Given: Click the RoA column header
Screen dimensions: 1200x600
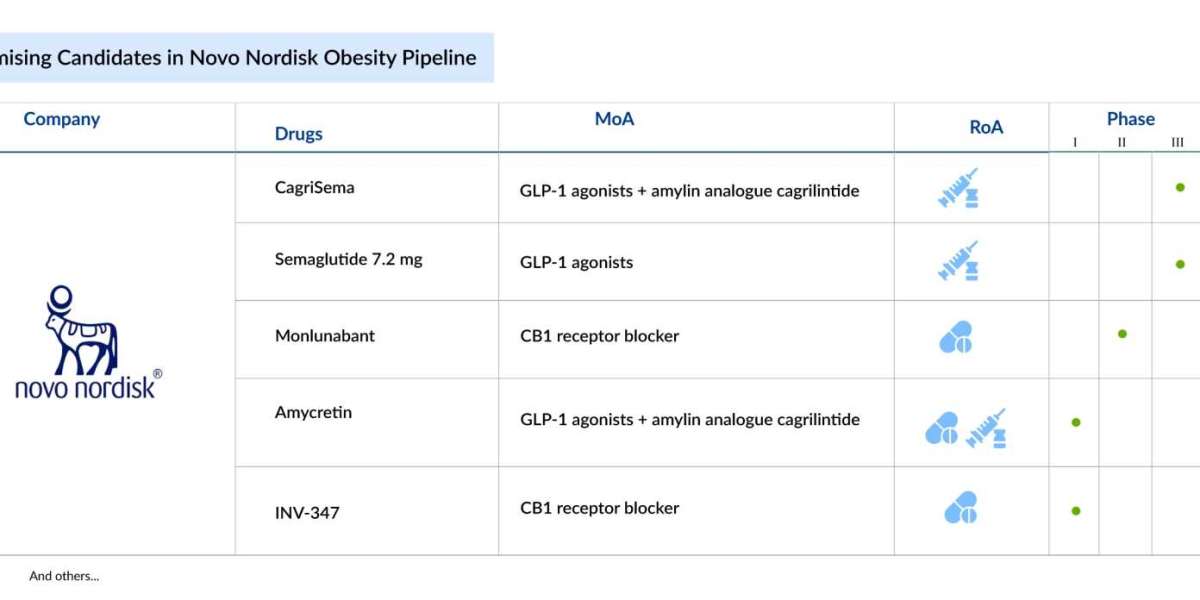Looking at the screenshot, I should click(x=986, y=127).
